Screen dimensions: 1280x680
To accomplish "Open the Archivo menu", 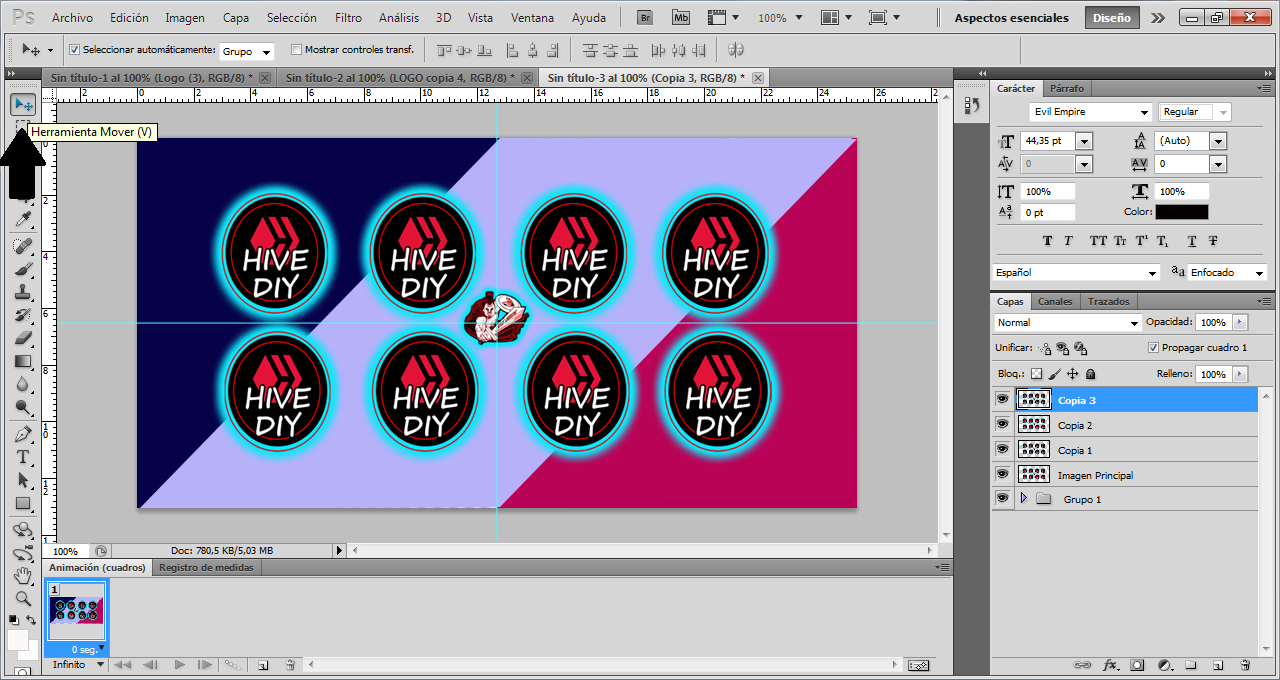I will click(72, 18).
